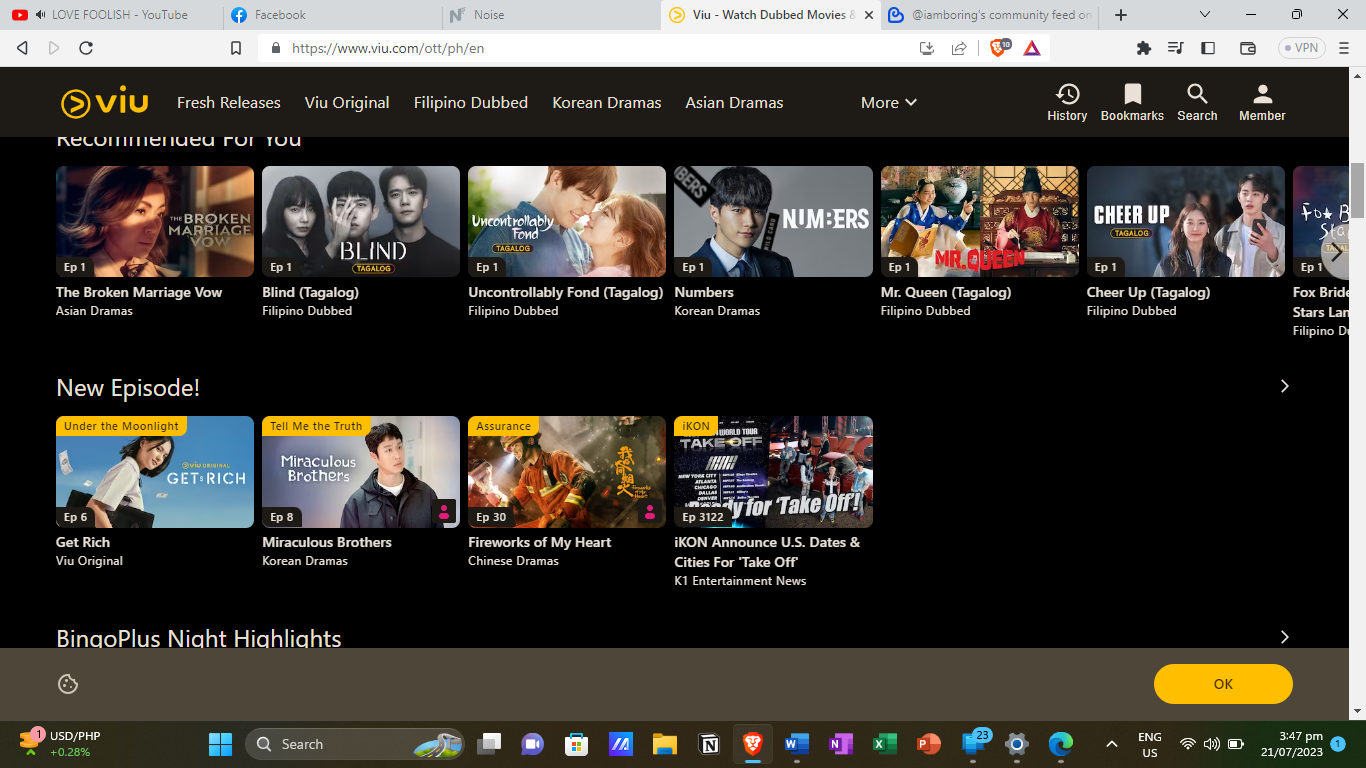This screenshot has width=1366, height=768.
Task: Switch to @iamboring's community feed tab
Action: tap(990, 15)
